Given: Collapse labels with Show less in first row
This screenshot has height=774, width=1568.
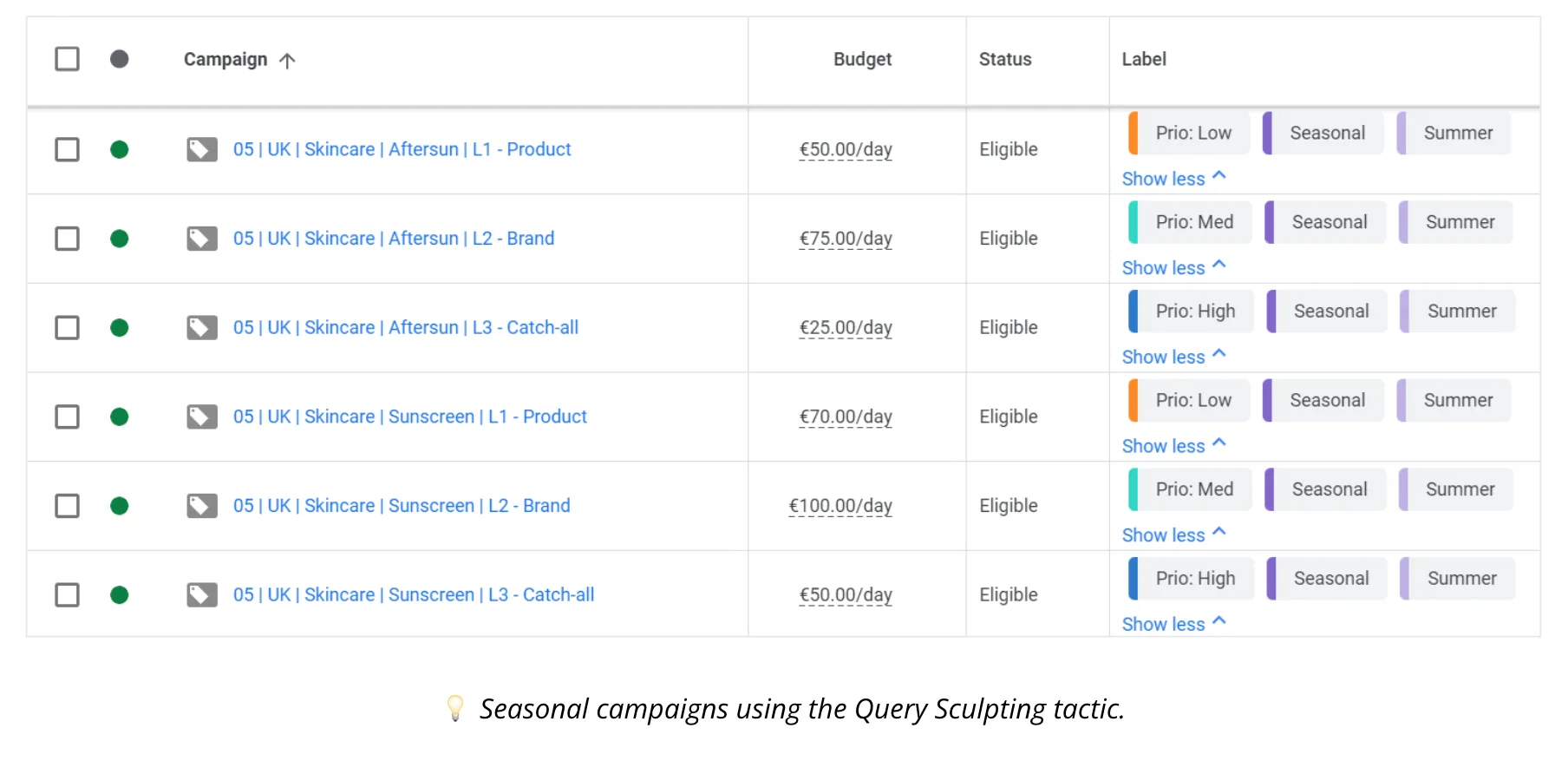Looking at the screenshot, I should [1173, 178].
